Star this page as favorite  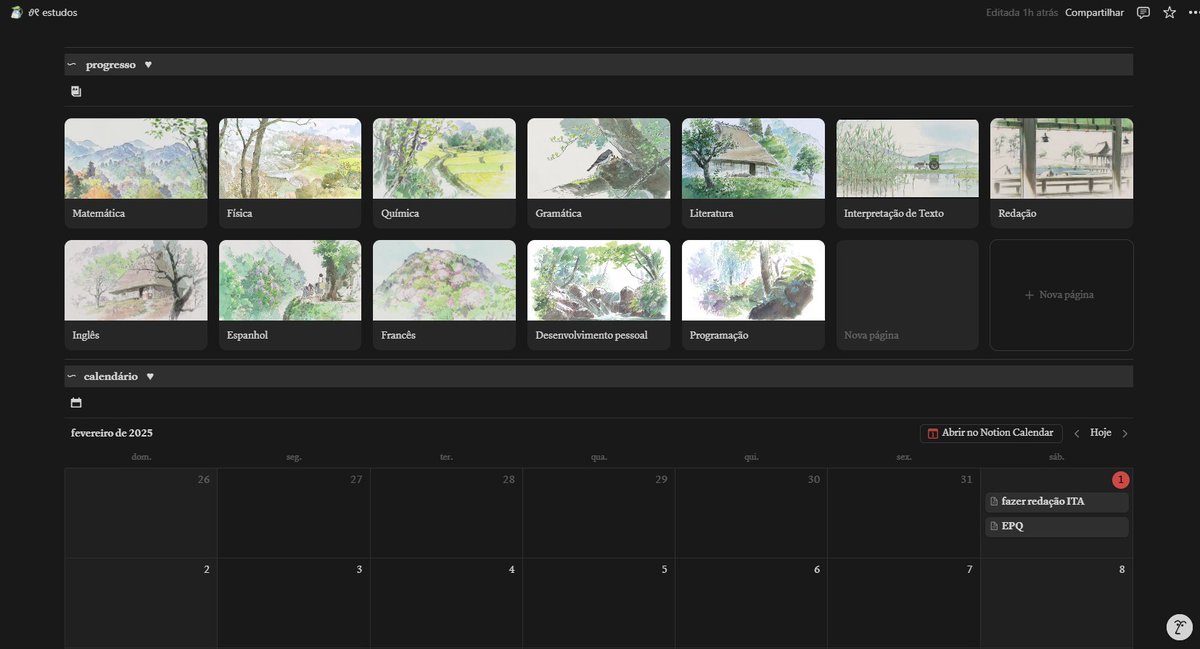click(1169, 13)
